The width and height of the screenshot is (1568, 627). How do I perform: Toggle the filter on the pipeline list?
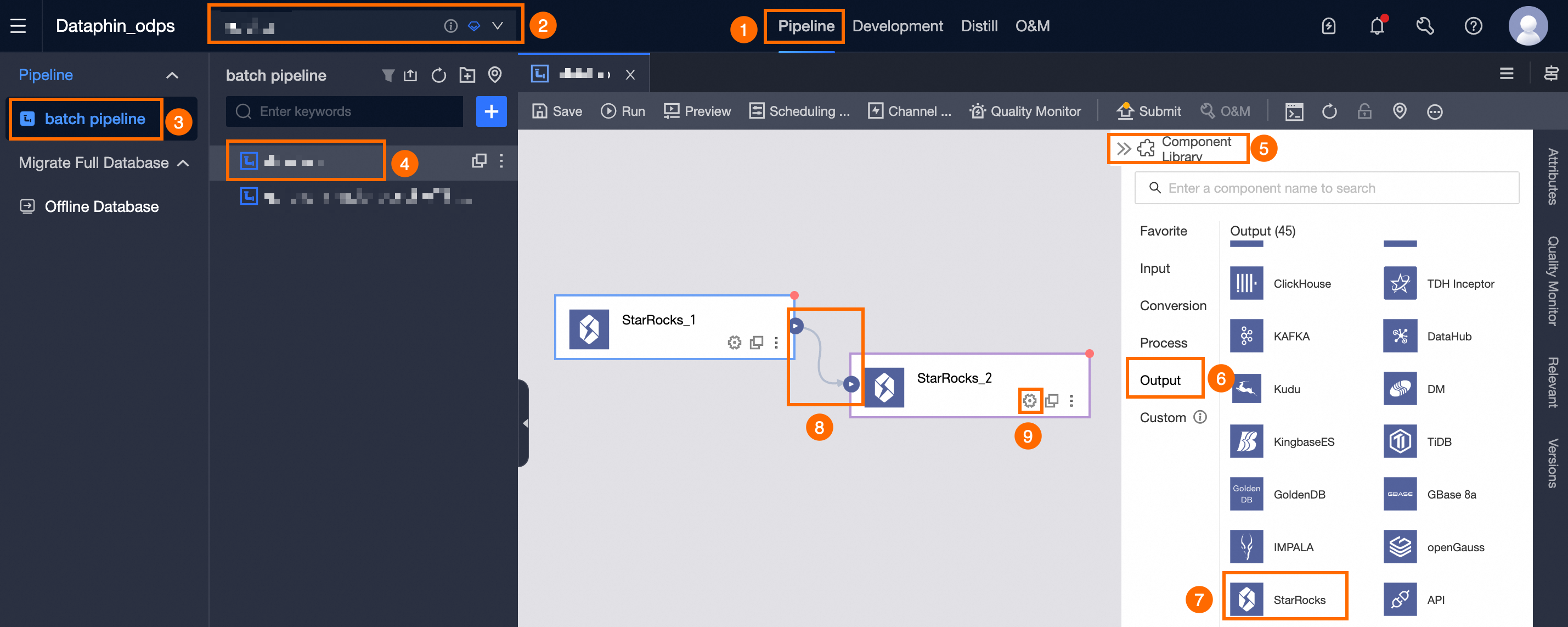pyautogui.click(x=387, y=75)
